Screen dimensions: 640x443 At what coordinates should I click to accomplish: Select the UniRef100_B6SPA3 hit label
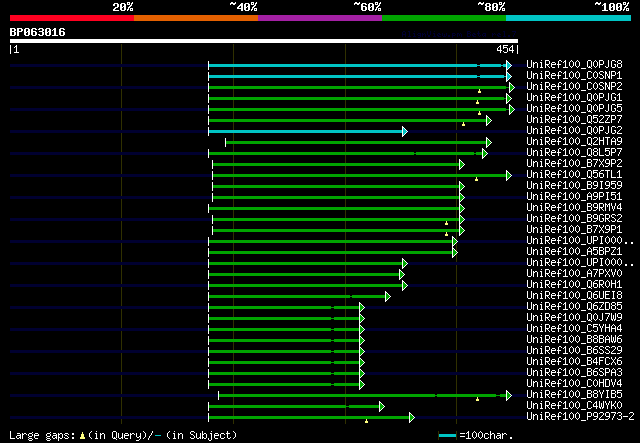point(574,373)
